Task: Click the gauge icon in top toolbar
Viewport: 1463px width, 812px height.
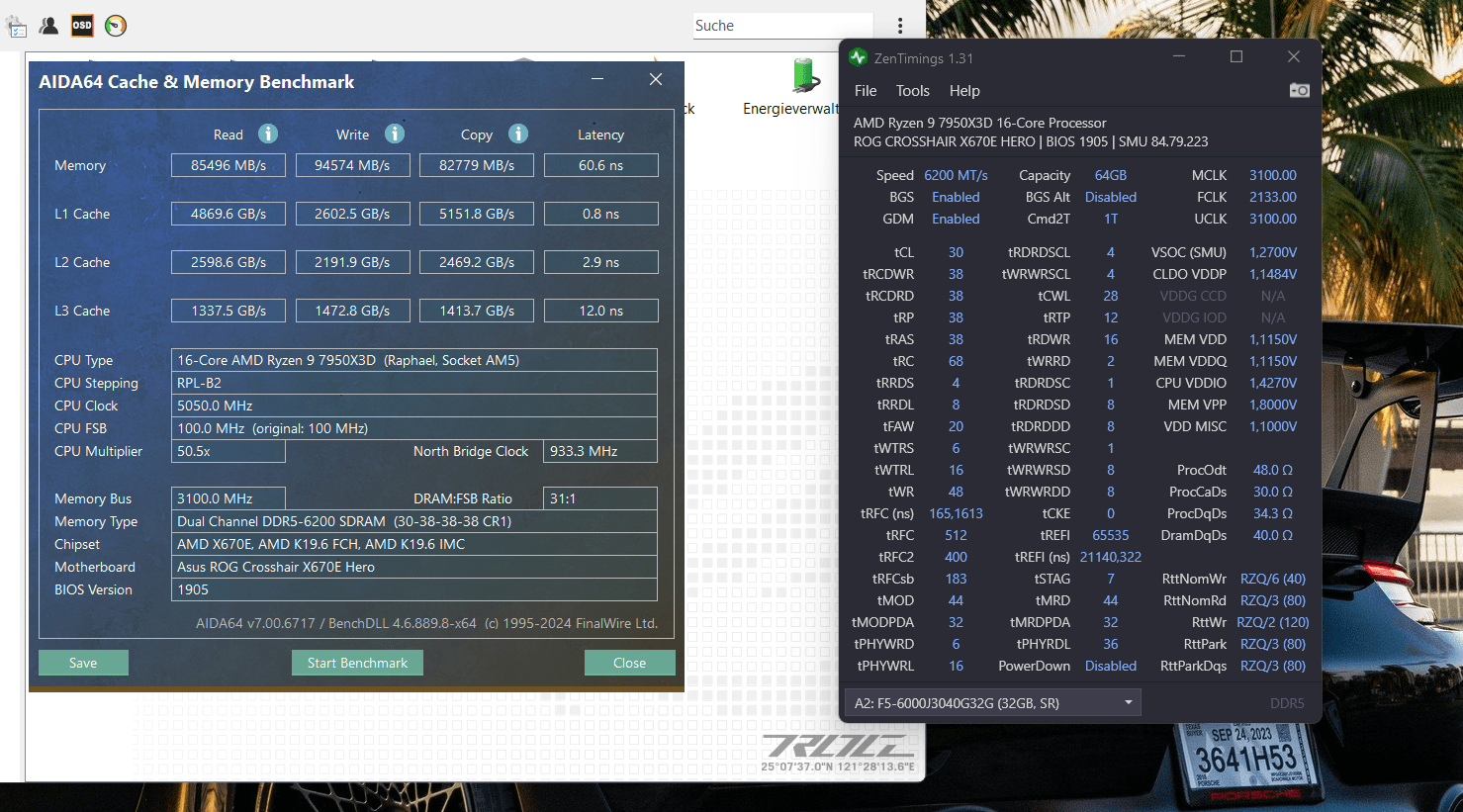Action: pos(116,26)
